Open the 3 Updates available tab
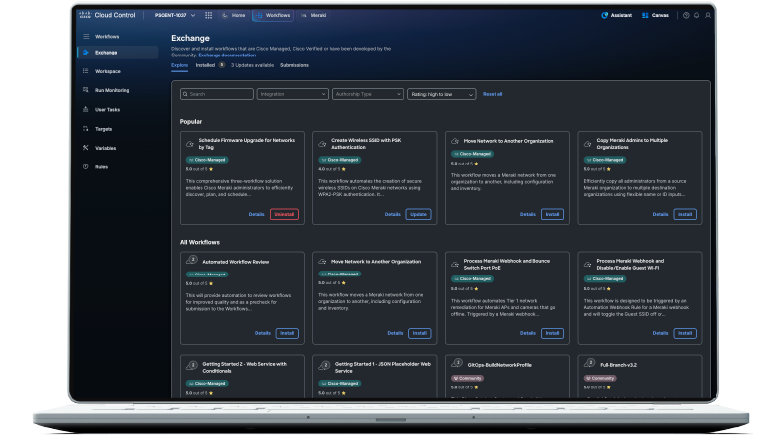The image size is (784, 441). 252,66
